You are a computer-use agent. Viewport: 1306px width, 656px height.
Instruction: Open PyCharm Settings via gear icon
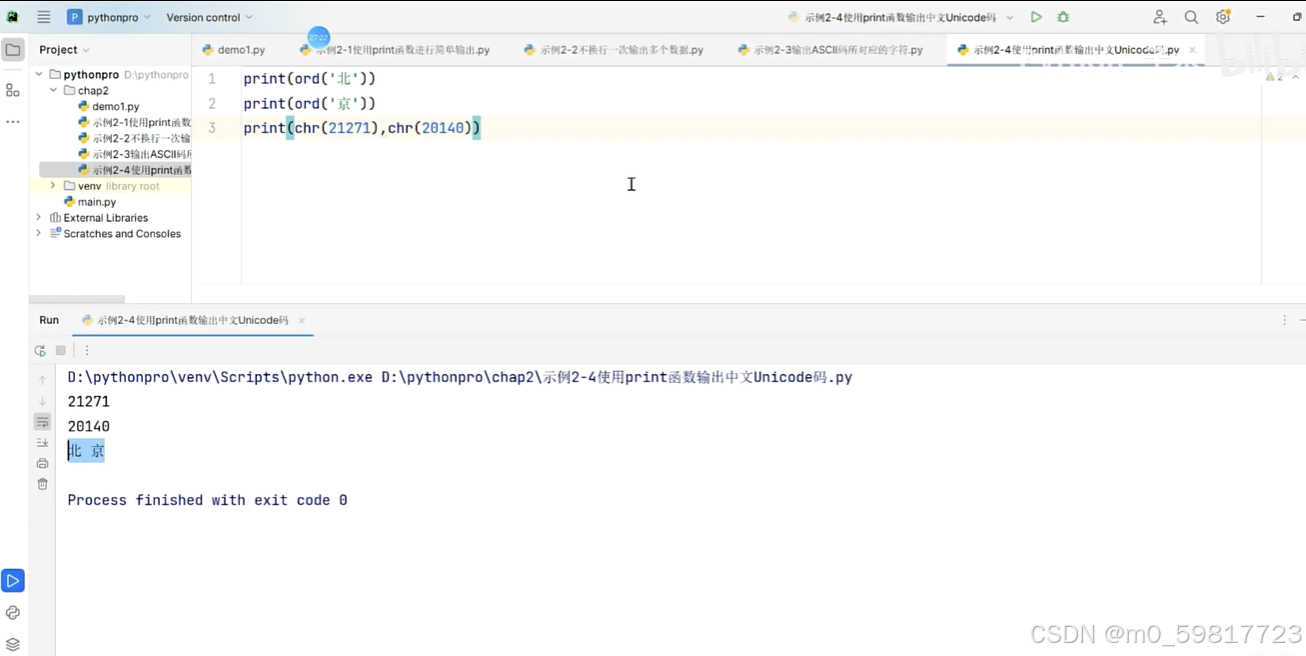[x=1222, y=16]
